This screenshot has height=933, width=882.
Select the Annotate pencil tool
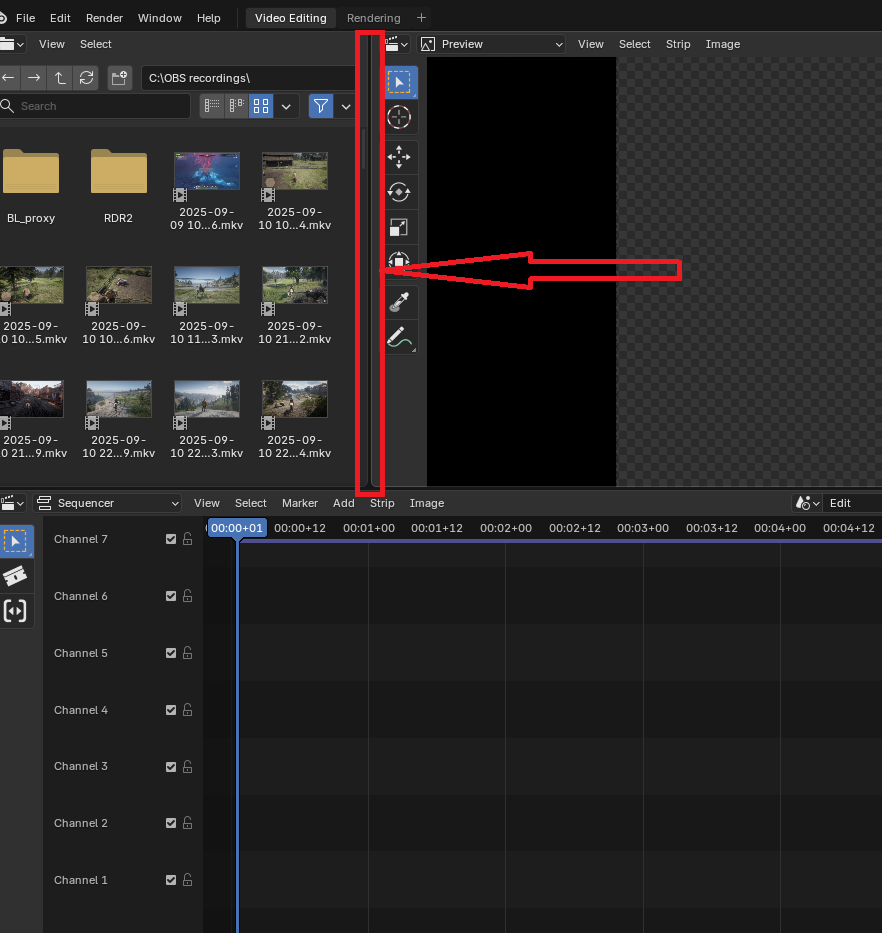(x=399, y=337)
